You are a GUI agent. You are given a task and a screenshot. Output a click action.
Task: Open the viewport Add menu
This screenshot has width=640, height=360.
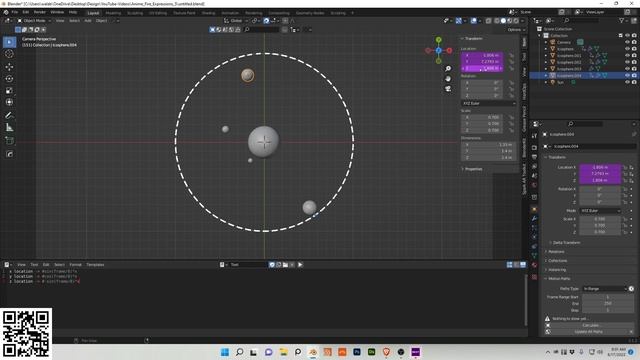(88, 20)
